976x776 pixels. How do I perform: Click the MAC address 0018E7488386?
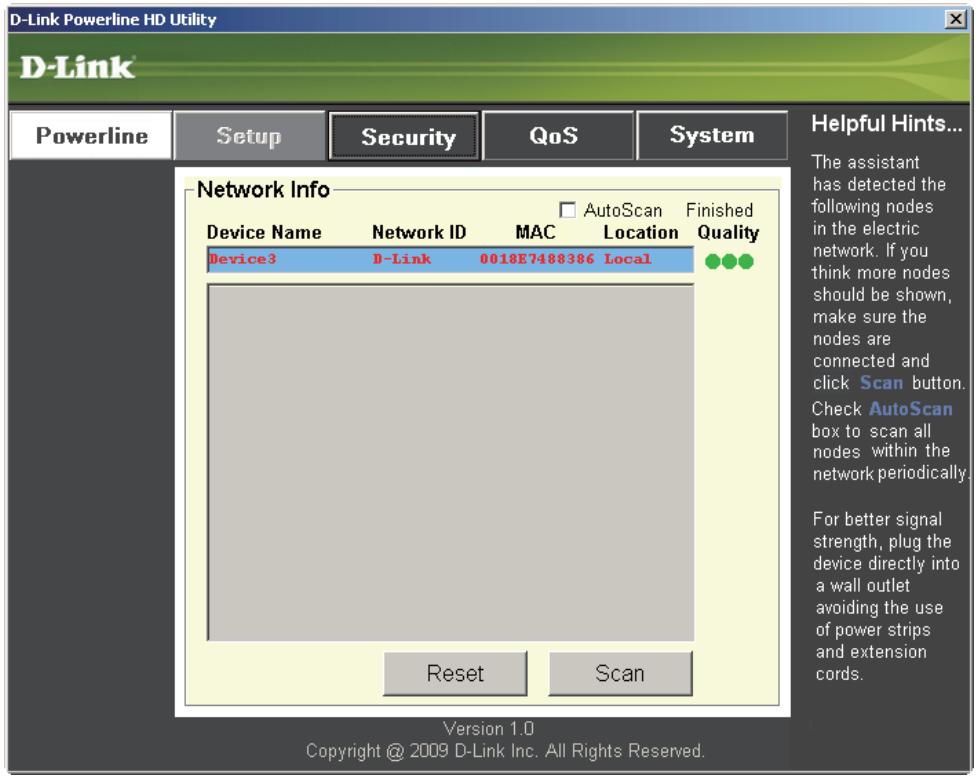click(537, 259)
